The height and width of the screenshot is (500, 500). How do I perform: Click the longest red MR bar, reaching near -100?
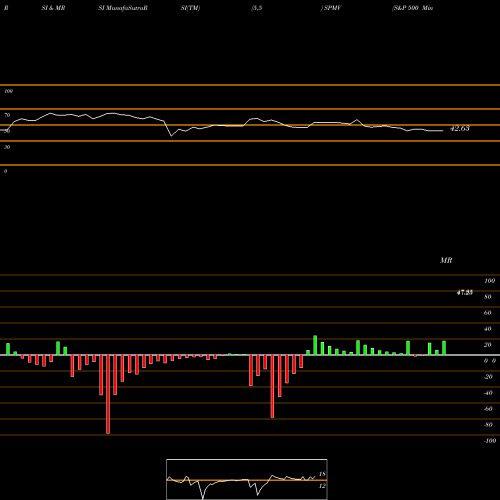pos(108,394)
